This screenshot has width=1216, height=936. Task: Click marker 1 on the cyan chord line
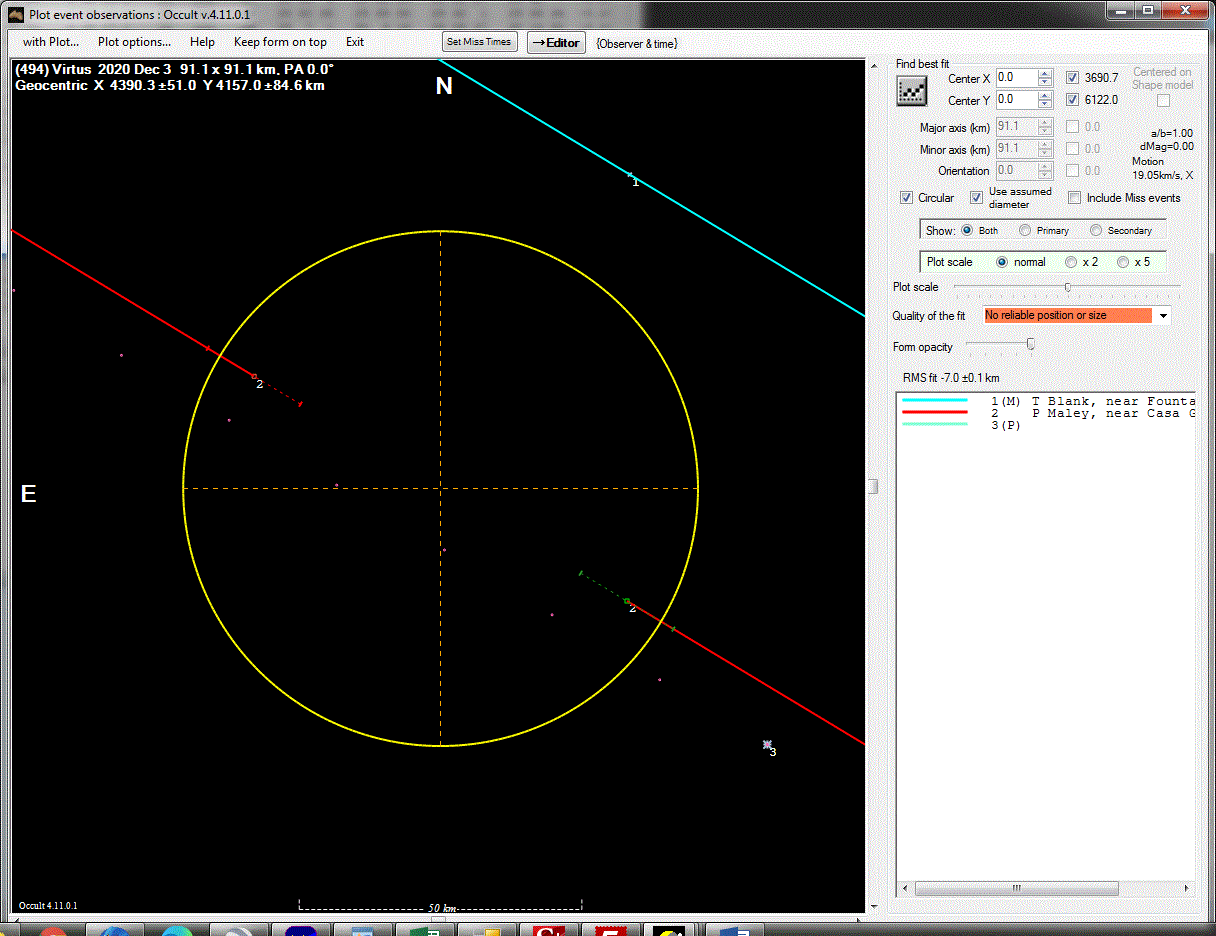click(x=630, y=175)
